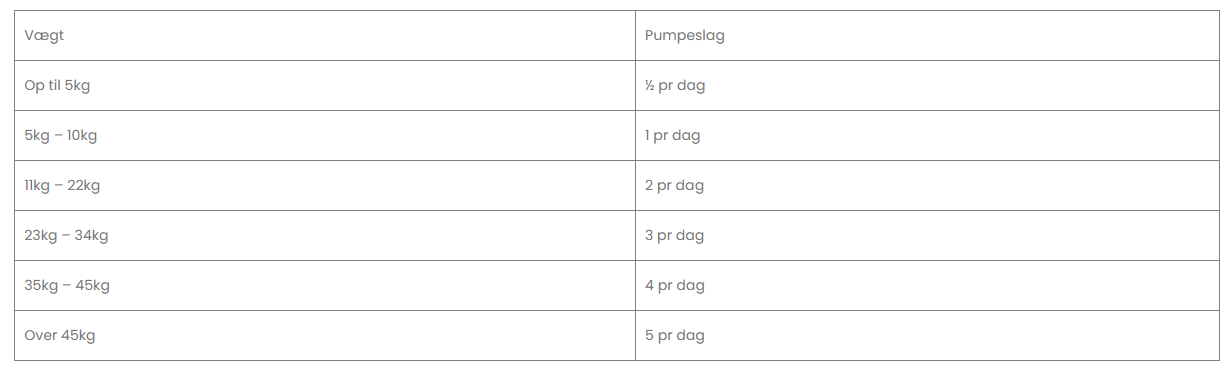Select the '23kg – 34kg' cell
The width and height of the screenshot is (1232, 374).
pos(325,236)
